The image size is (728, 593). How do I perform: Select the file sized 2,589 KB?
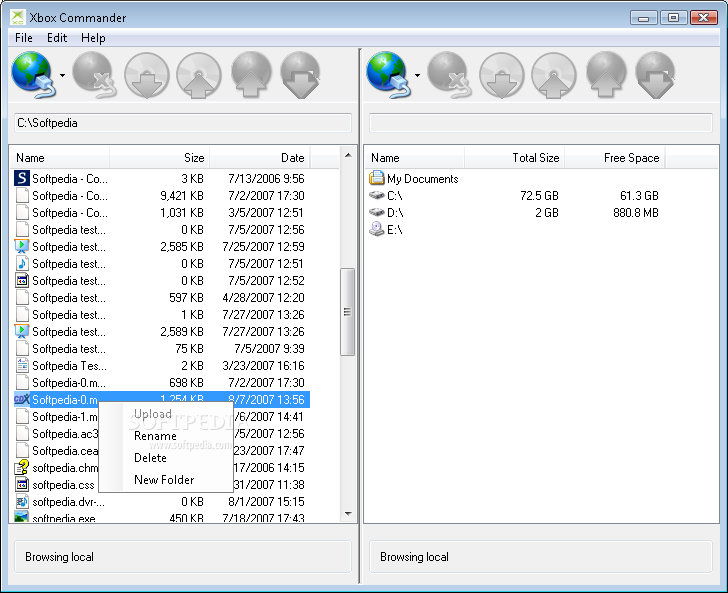[x=160, y=332]
